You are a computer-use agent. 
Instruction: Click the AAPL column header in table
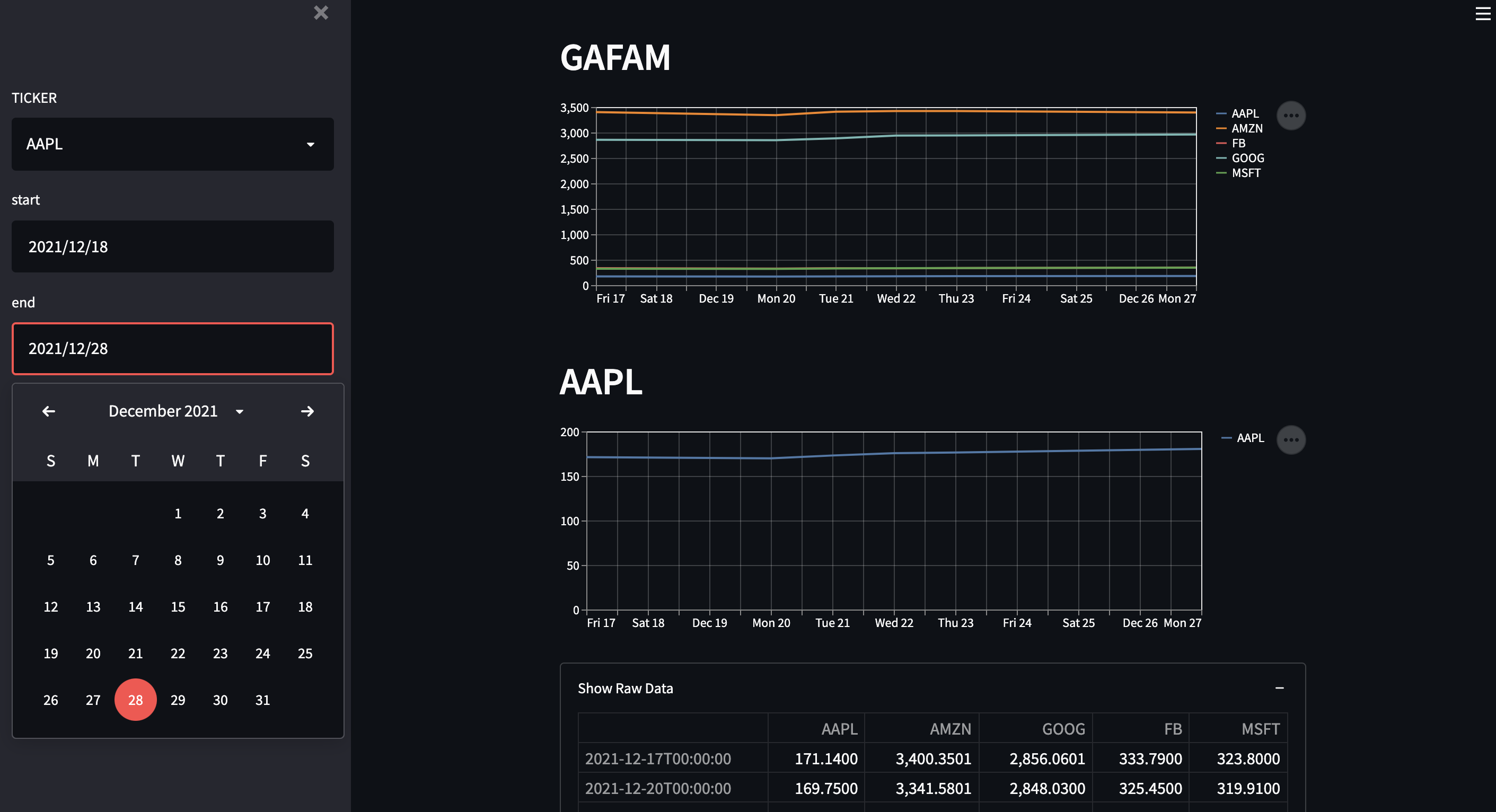pyautogui.click(x=816, y=728)
